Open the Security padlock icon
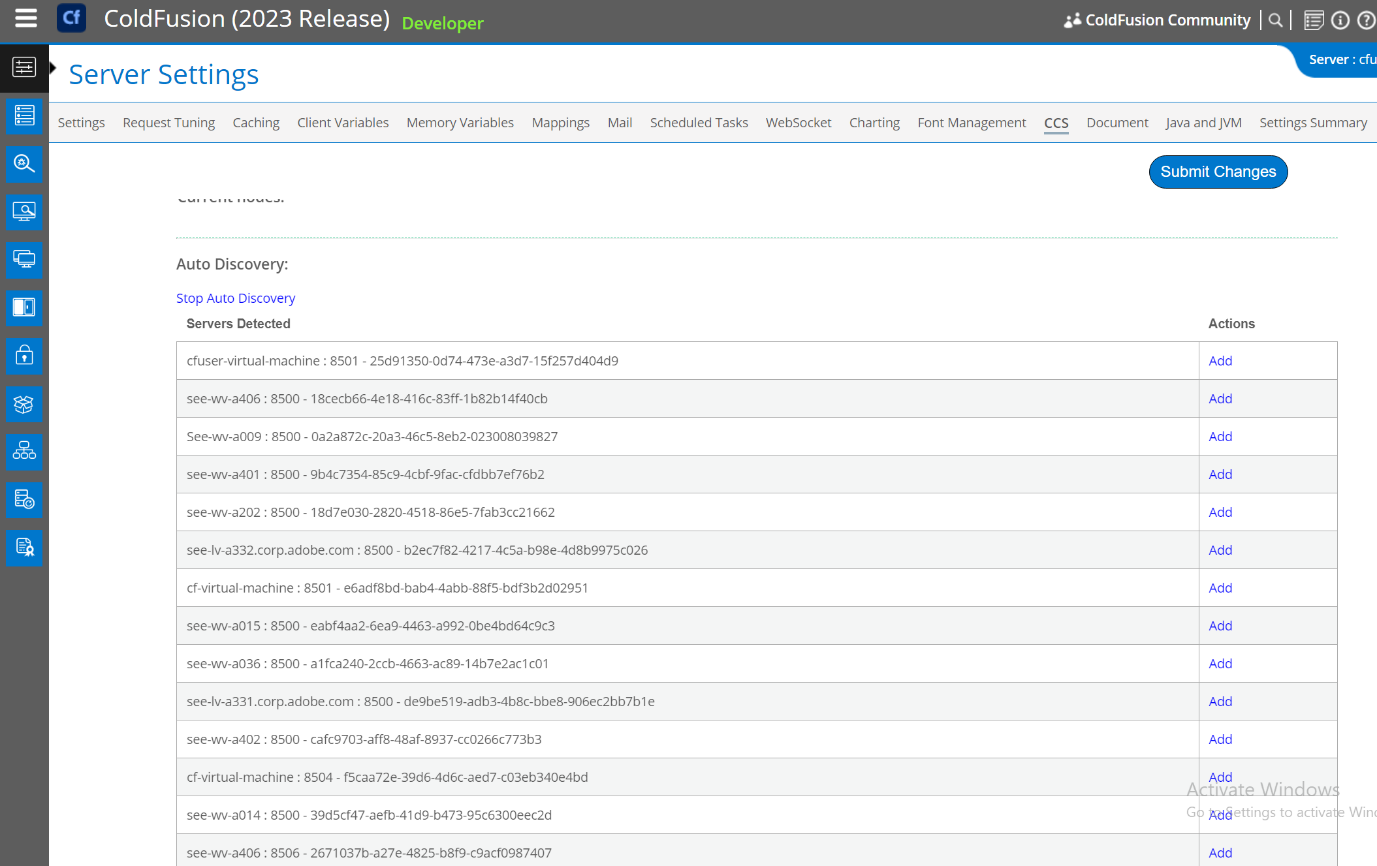1377x866 pixels. pos(24,355)
